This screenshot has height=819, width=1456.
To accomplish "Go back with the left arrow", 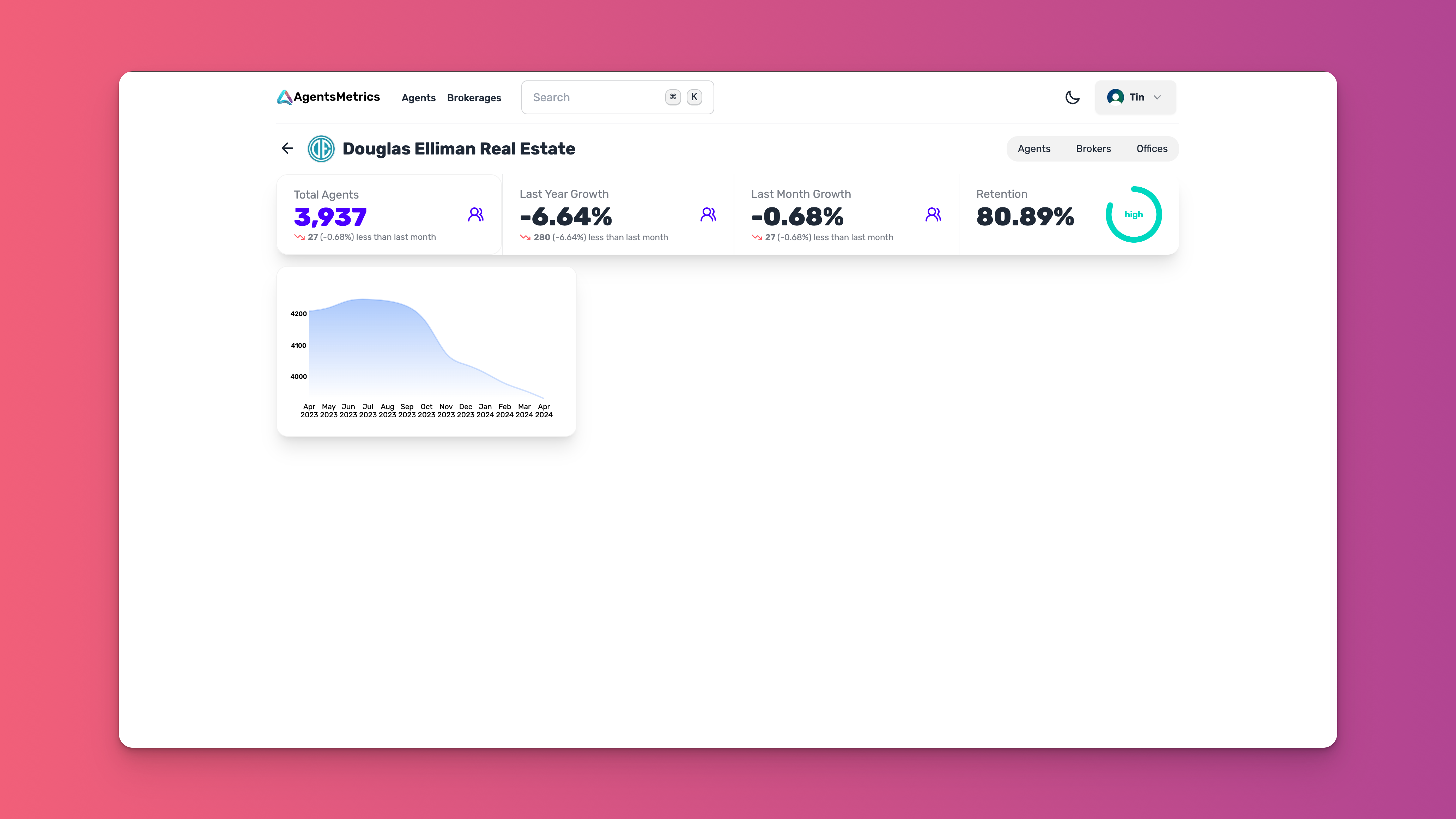I will click(x=287, y=148).
